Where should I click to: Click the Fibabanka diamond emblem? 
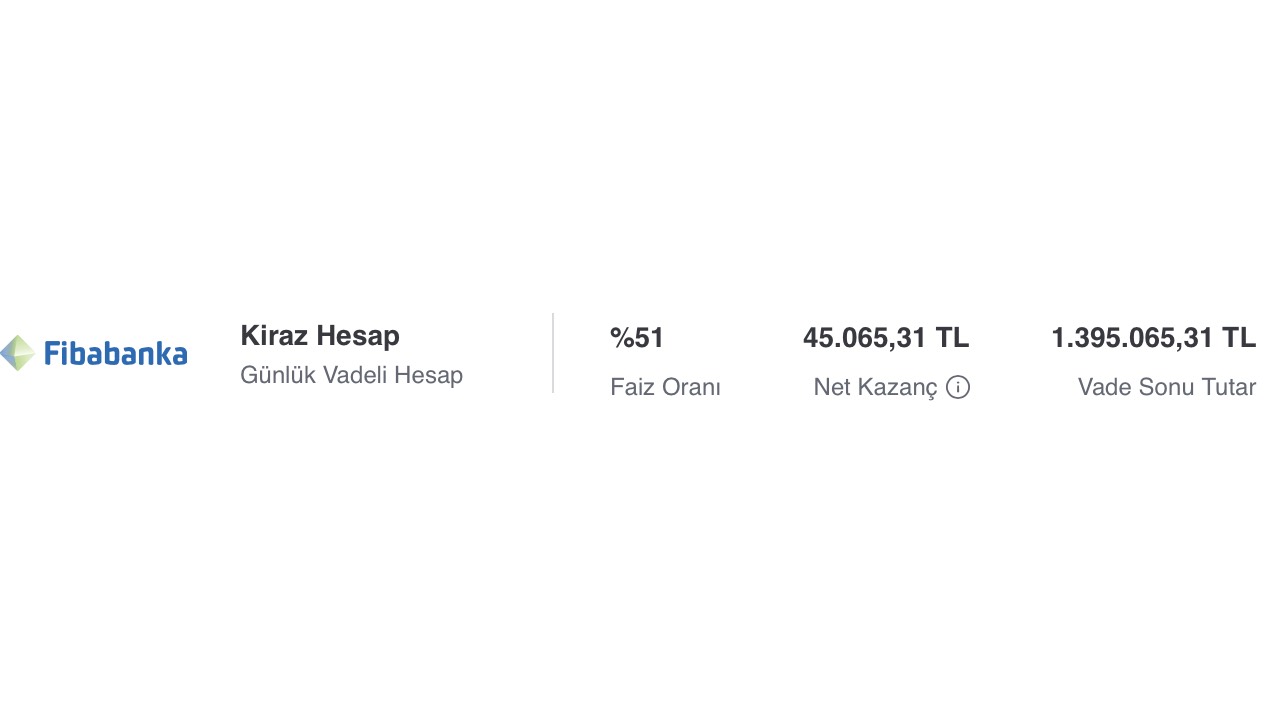[18, 353]
